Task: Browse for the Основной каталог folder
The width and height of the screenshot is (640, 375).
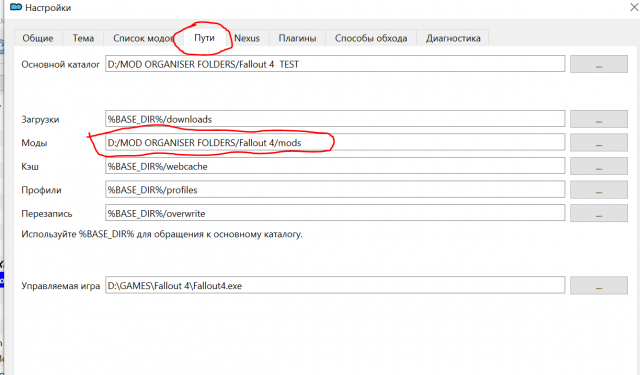Action: click(x=599, y=64)
